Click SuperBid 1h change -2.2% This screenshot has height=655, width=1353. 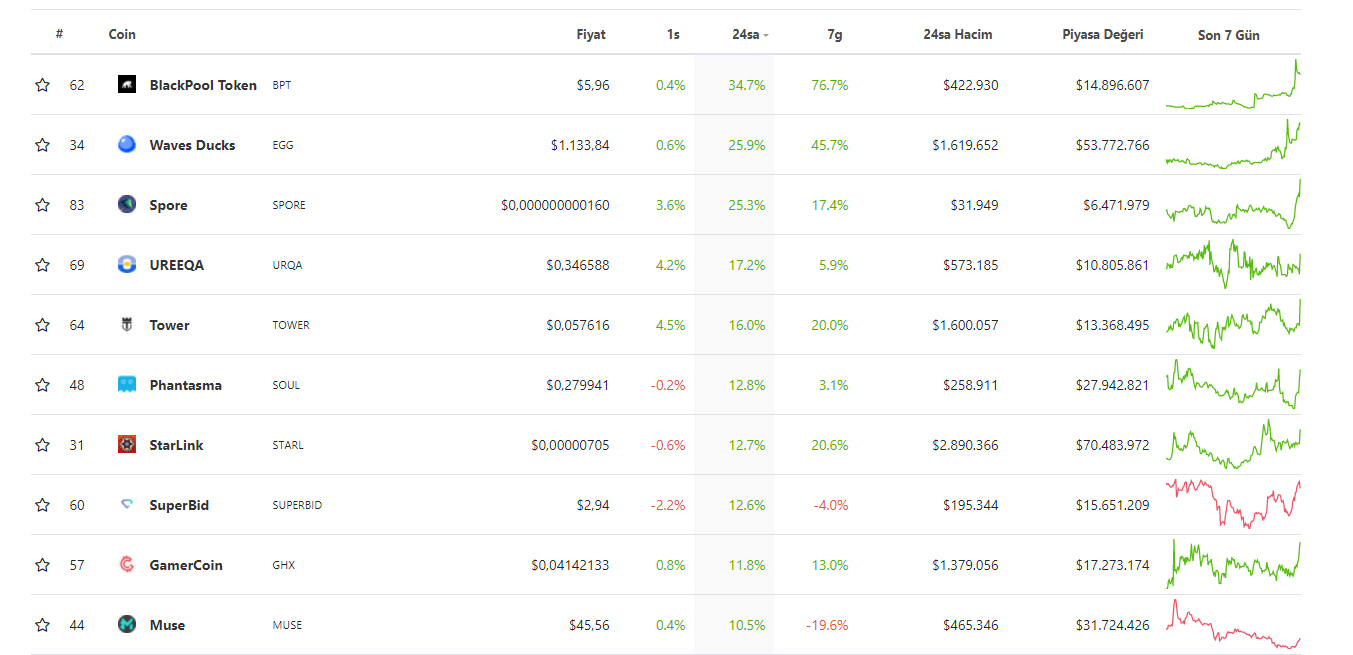(668, 505)
